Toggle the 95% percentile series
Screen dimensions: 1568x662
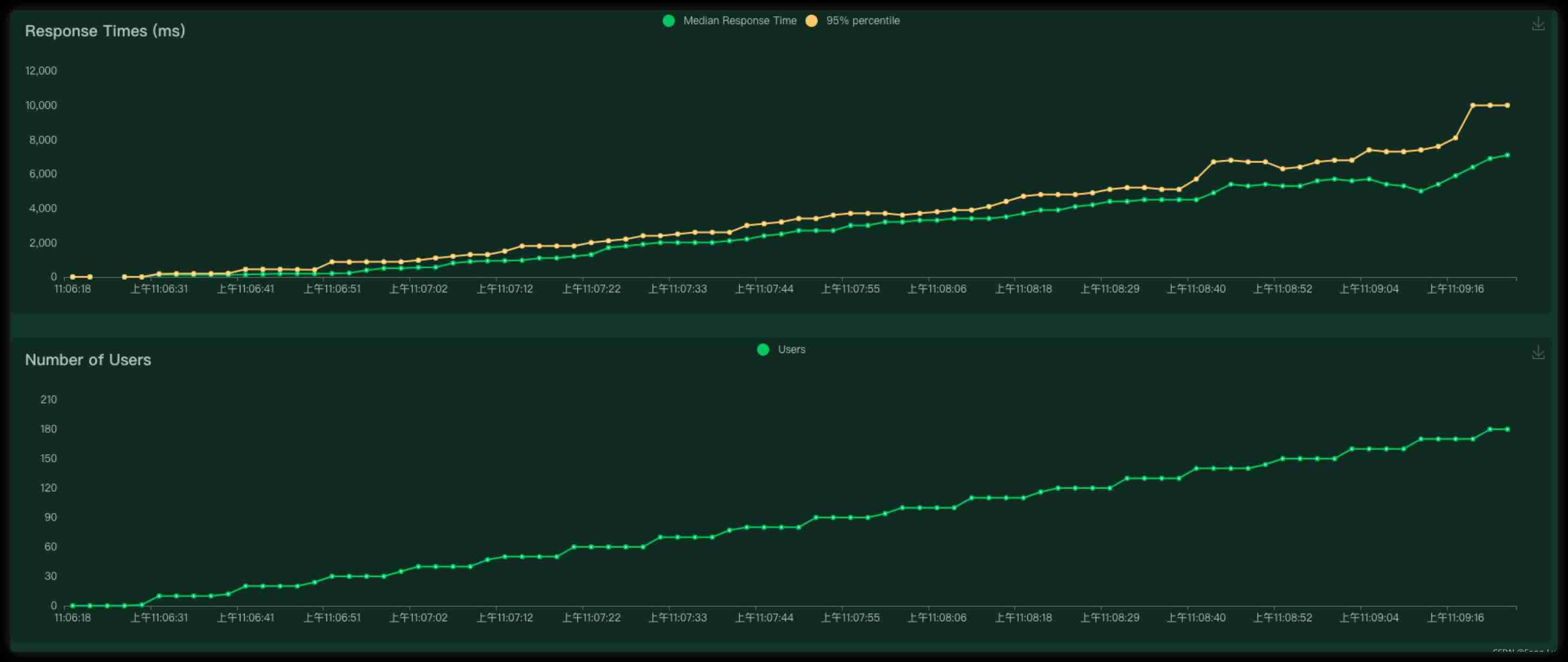pos(852,21)
